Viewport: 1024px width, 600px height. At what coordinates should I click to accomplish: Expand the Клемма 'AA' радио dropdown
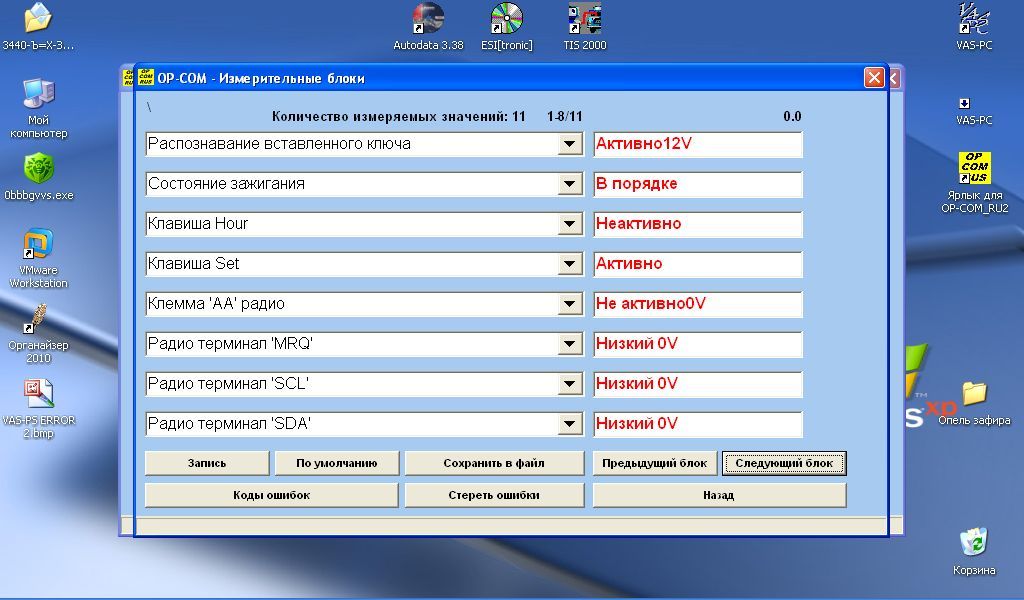click(569, 304)
